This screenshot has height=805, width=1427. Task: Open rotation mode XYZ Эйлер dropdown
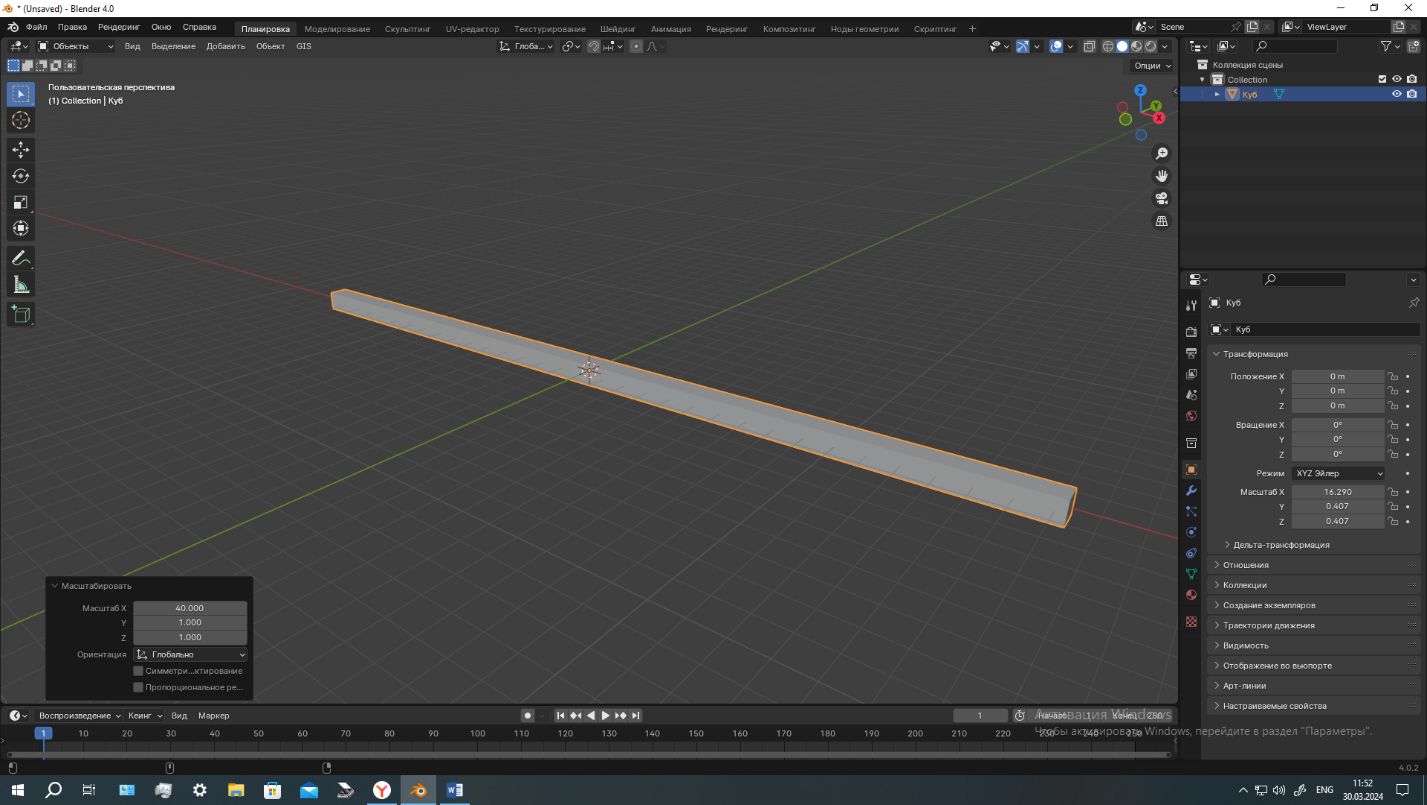1338,473
